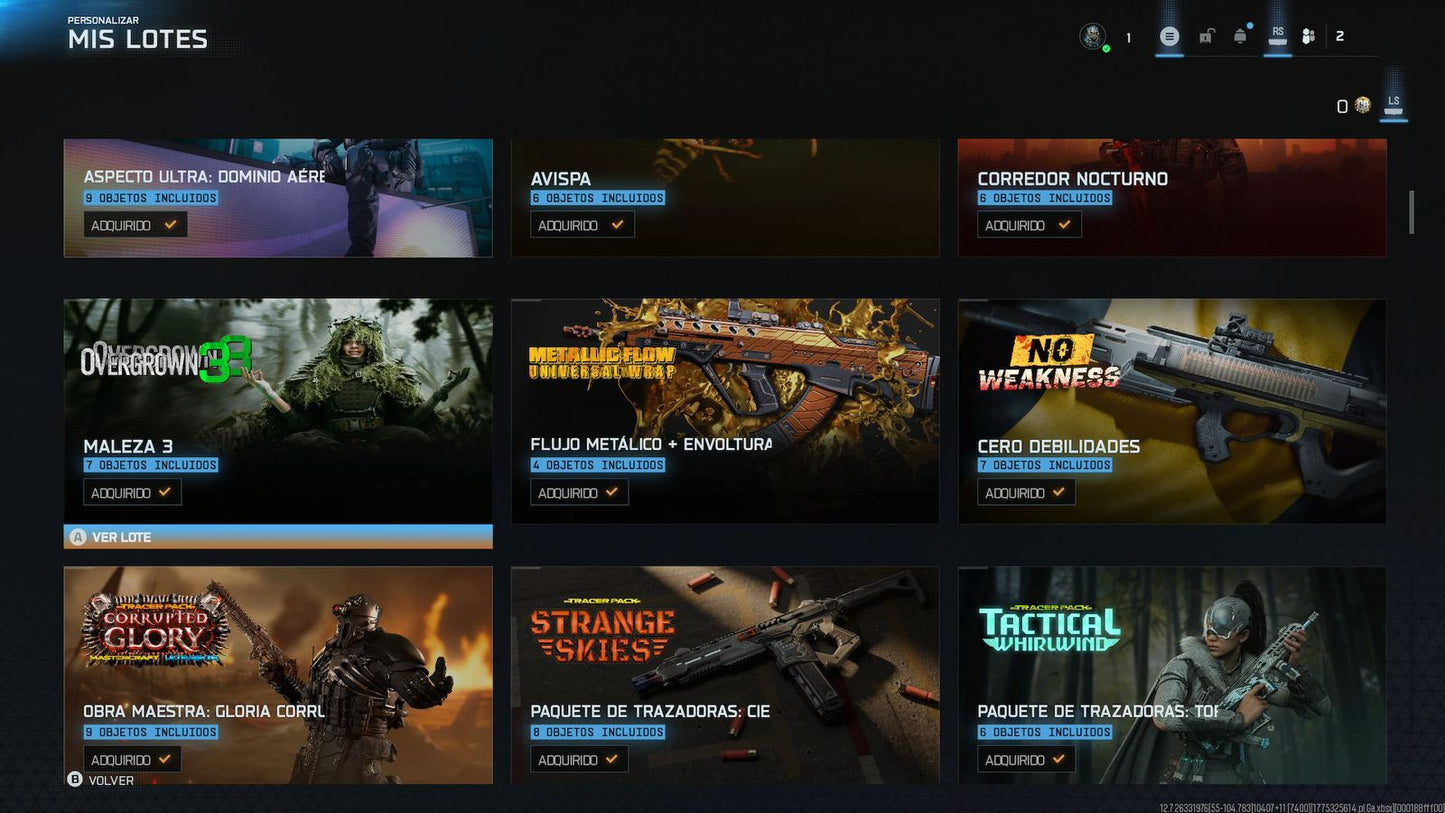Image resolution: width=1445 pixels, height=813 pixels.
Task: Open the player avatar profile icon
Action: click(x=1093, y=37)
